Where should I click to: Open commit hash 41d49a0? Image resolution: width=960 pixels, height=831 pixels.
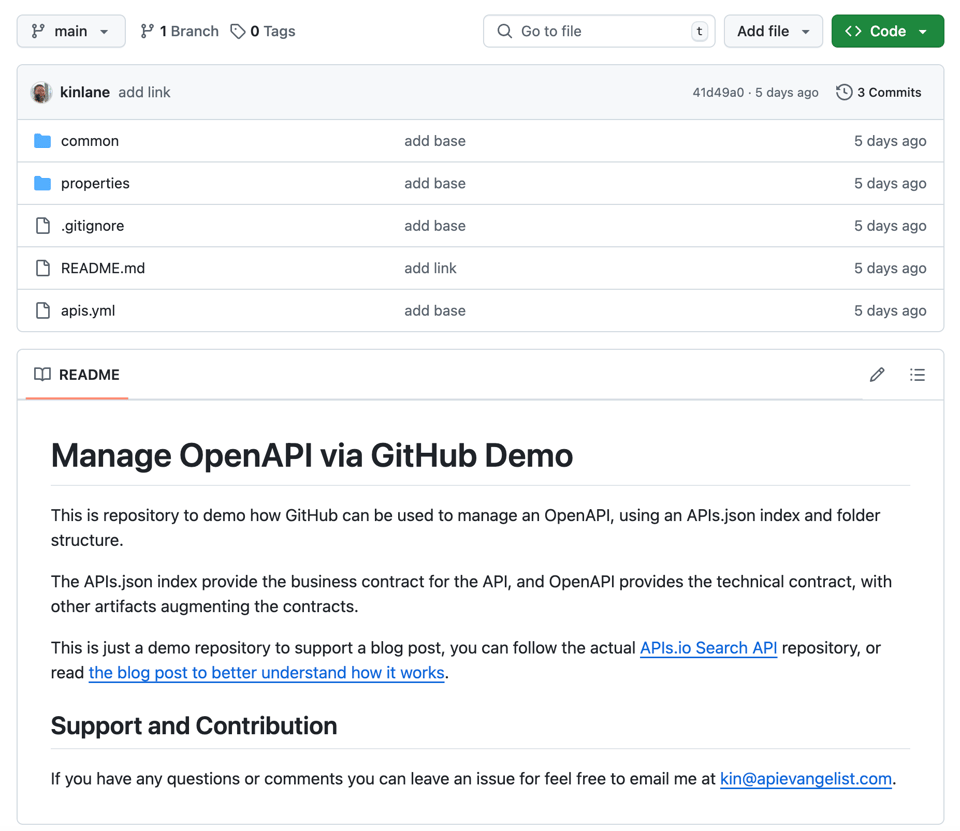click(718, 92)
